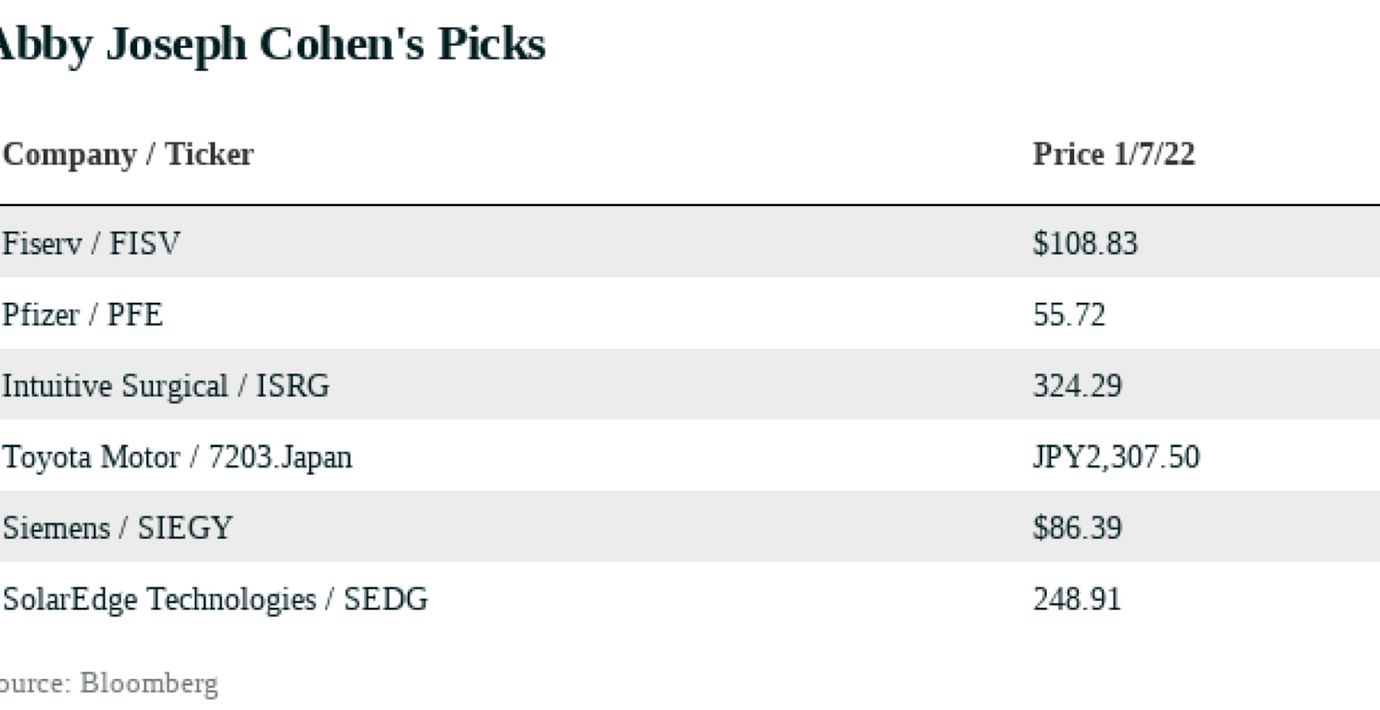This screenshot has width=1380, height=710.
Task: Select the "Siemens / SIEGY" cell
Action: [x=116, y=528]
